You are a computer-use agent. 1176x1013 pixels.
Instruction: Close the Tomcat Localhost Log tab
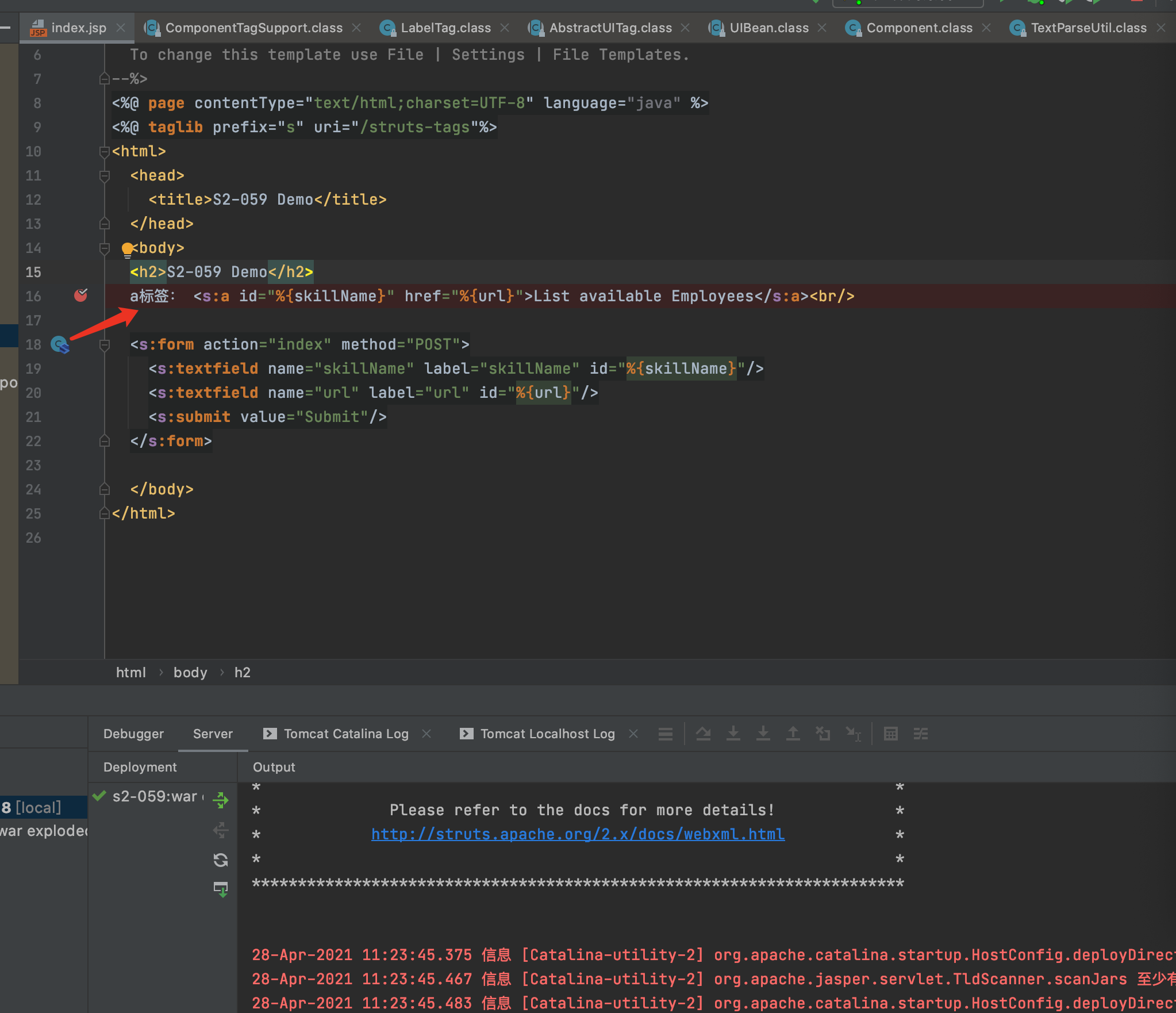pyautogui.click(x=633, y=734)
